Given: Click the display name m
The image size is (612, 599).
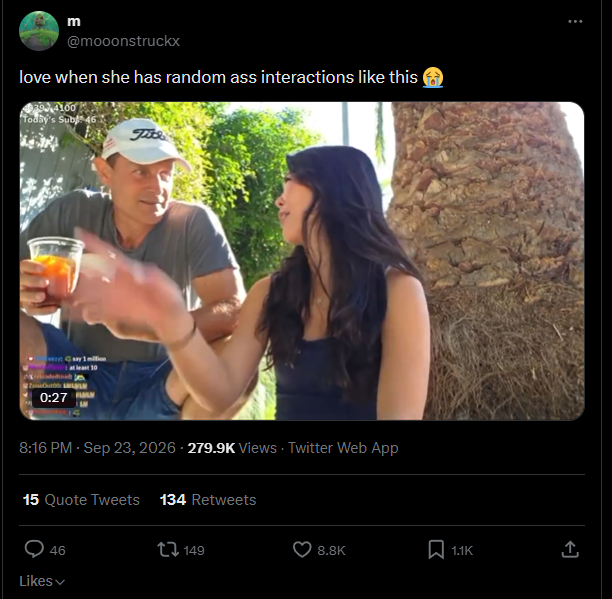Looking at the screenshot, I should point(74,21).
